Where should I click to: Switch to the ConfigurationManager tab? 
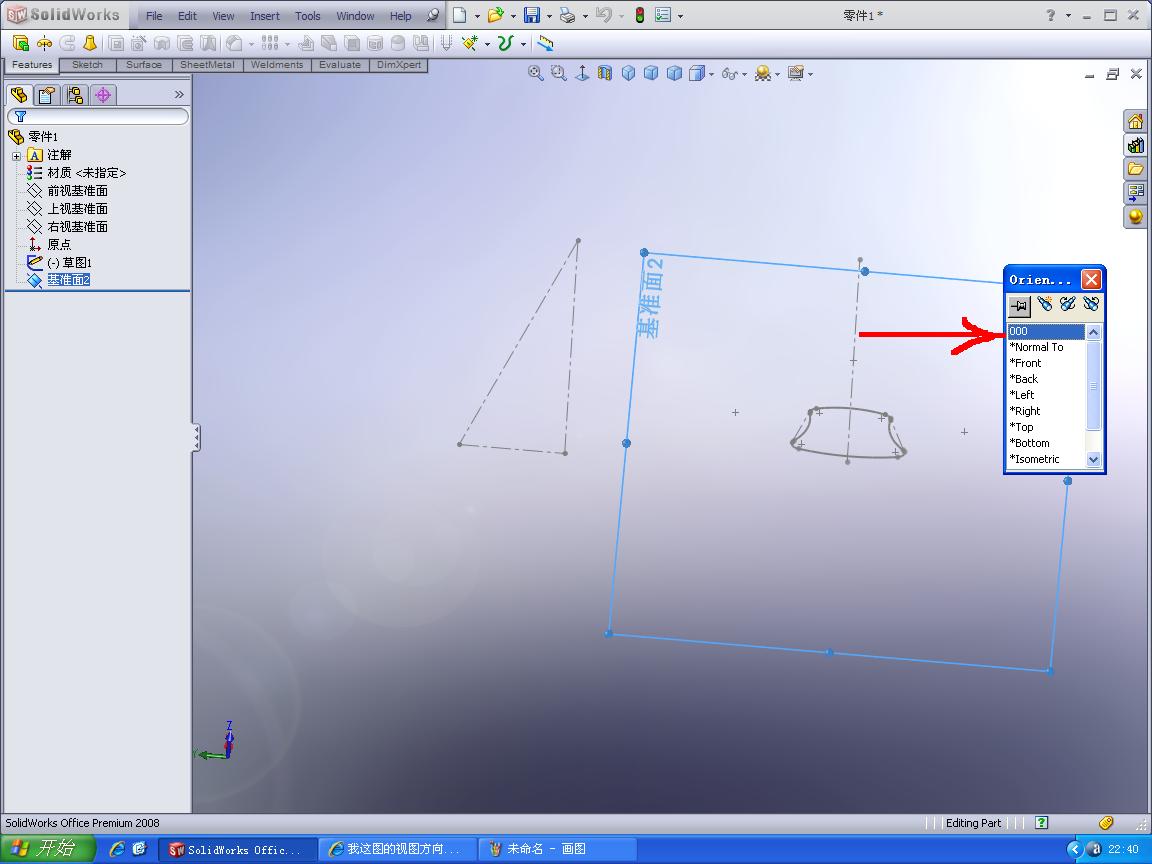tap(74, 95)
